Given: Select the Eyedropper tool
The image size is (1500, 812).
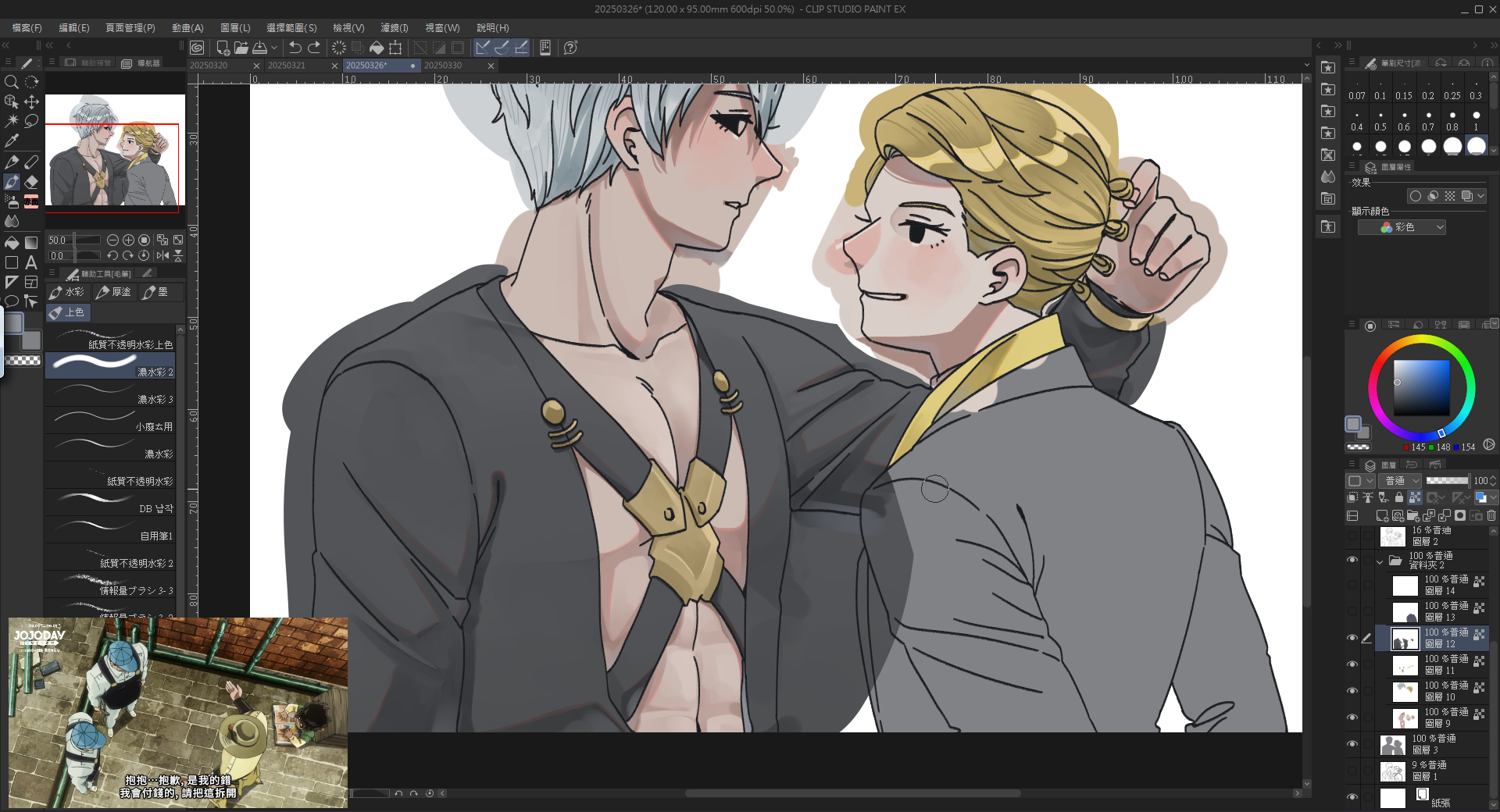Looking at the screenshot, I should pyautogui.click(x=12, y=141).
